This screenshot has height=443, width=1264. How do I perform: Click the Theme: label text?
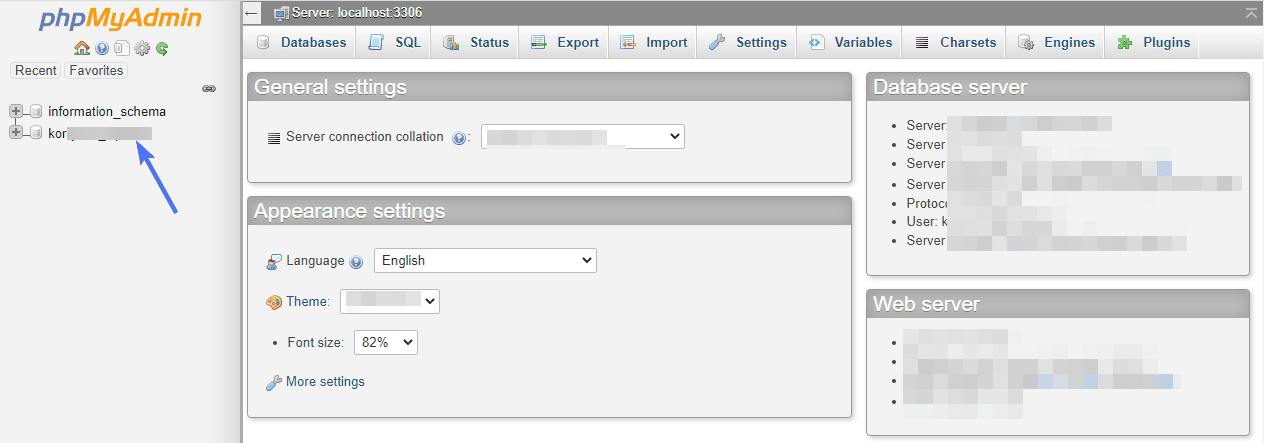tap(308, 302)
